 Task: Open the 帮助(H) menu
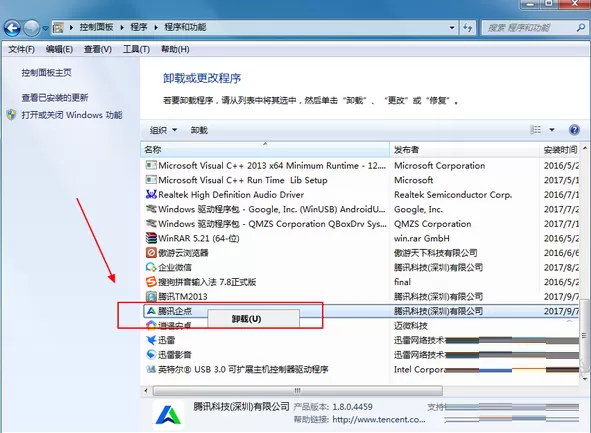tap(175, 49)
